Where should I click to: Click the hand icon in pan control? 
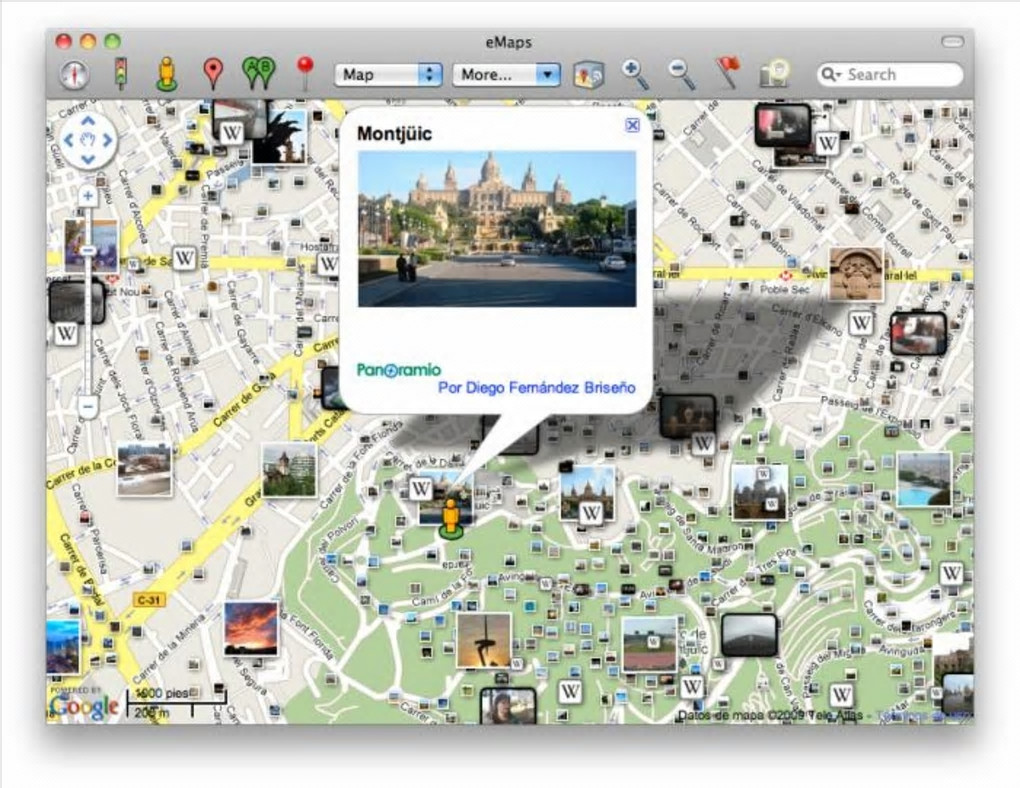pos(88,140)
